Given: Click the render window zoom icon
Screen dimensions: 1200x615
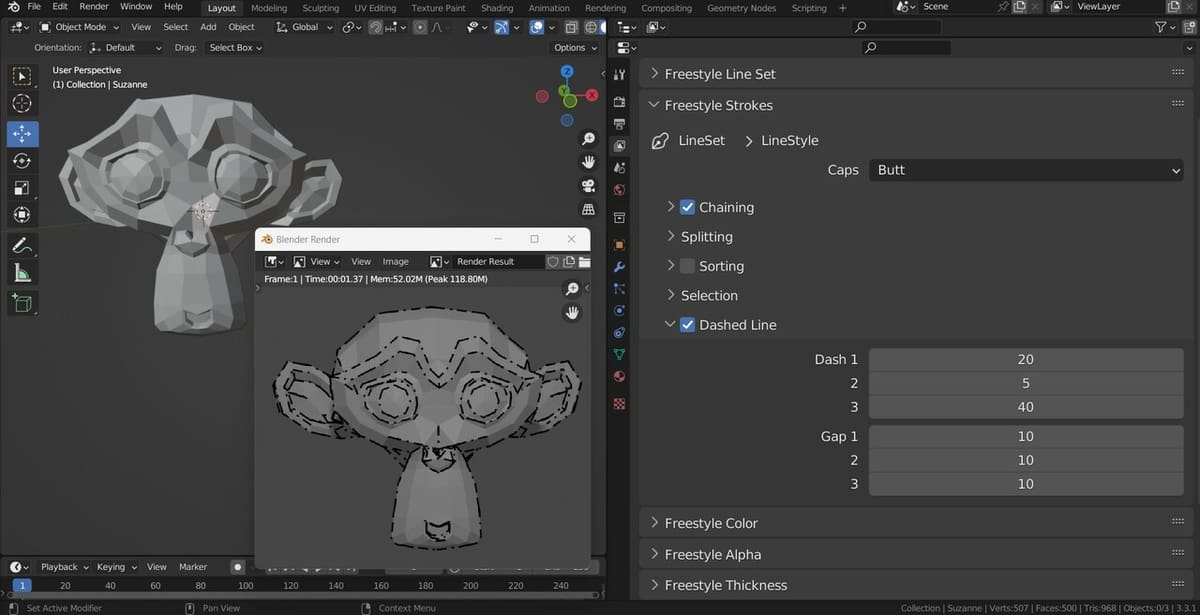Looking at the screenshot, I should 572,289.
